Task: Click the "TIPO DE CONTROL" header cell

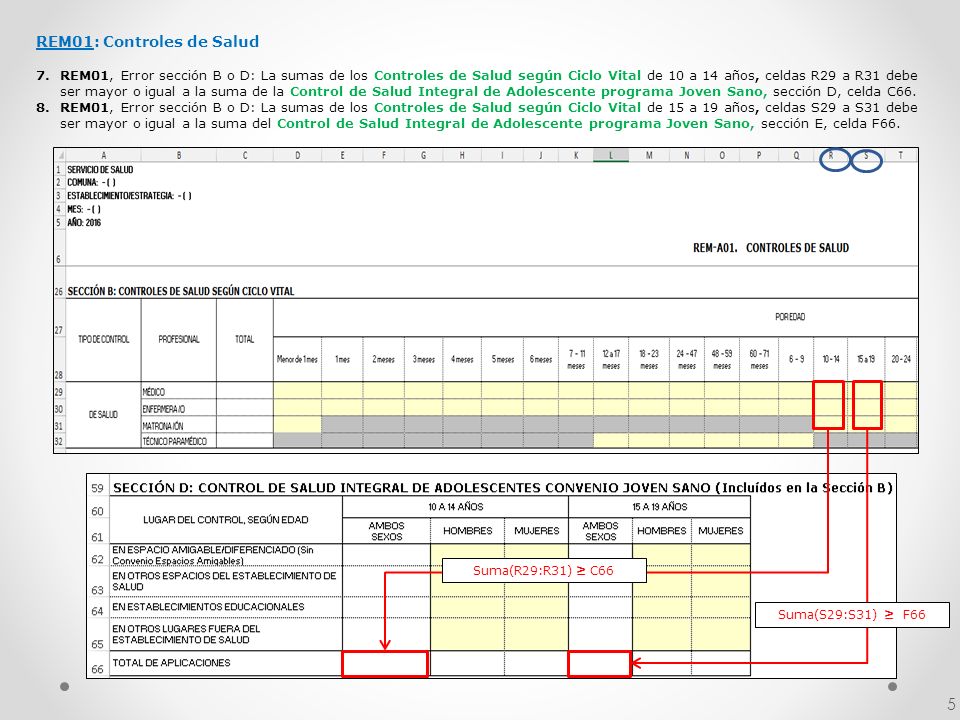Action: click(x=103, y=340)
